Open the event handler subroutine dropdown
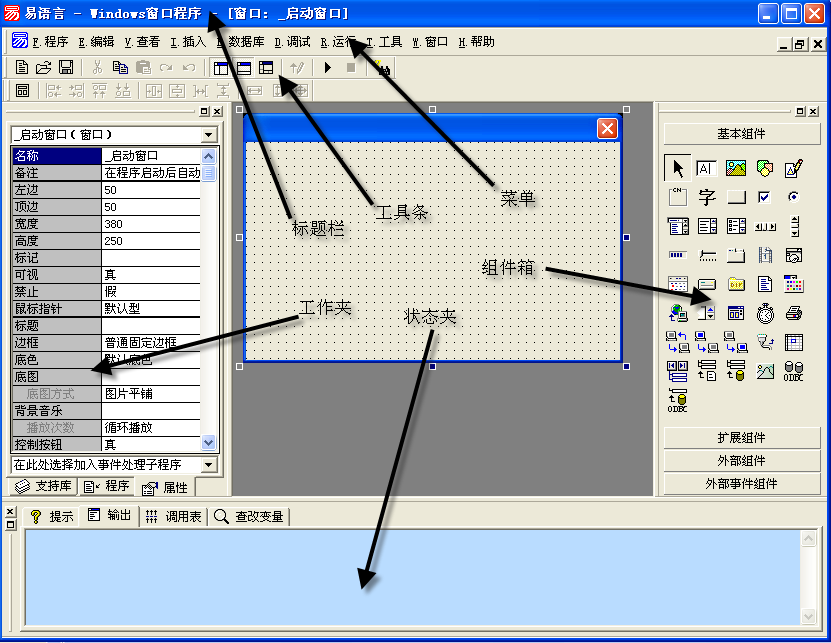This screenshot has height=643, width=831. [x=209, y=465]
